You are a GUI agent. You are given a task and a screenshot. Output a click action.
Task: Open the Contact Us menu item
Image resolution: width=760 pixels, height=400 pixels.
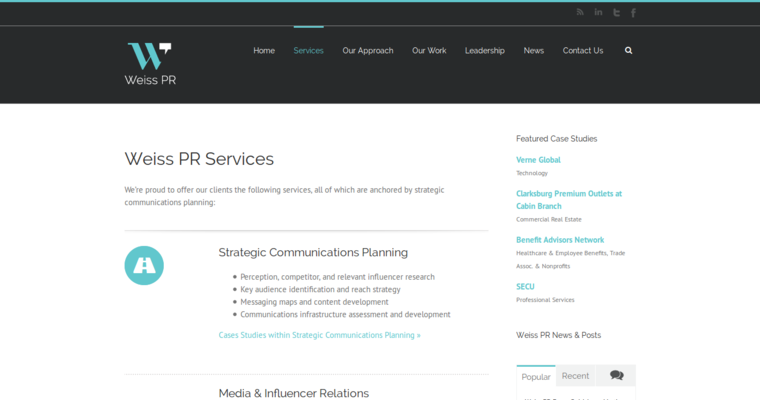point(583,50)
